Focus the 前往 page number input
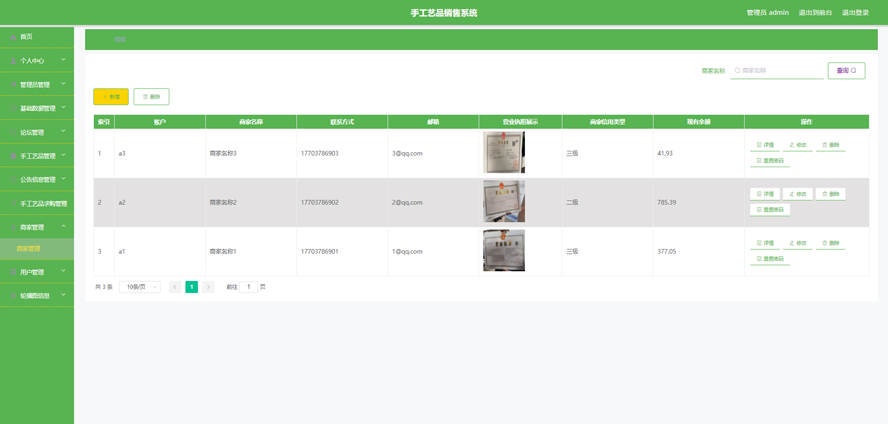This screenshot has height=424, width=888. pyautogui.click(x=249, y=287)
